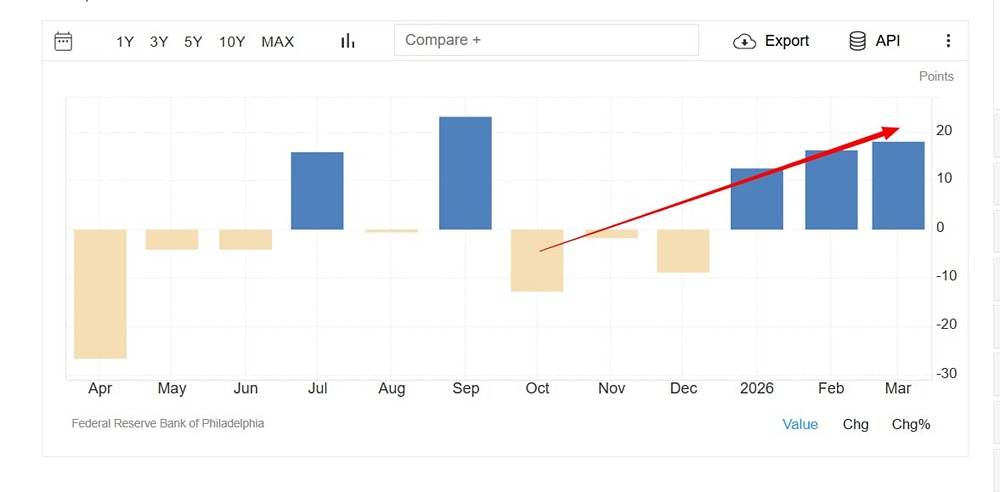Show the MAX time range
Viewport: 1000px width, 492px height.
(278, 41)
